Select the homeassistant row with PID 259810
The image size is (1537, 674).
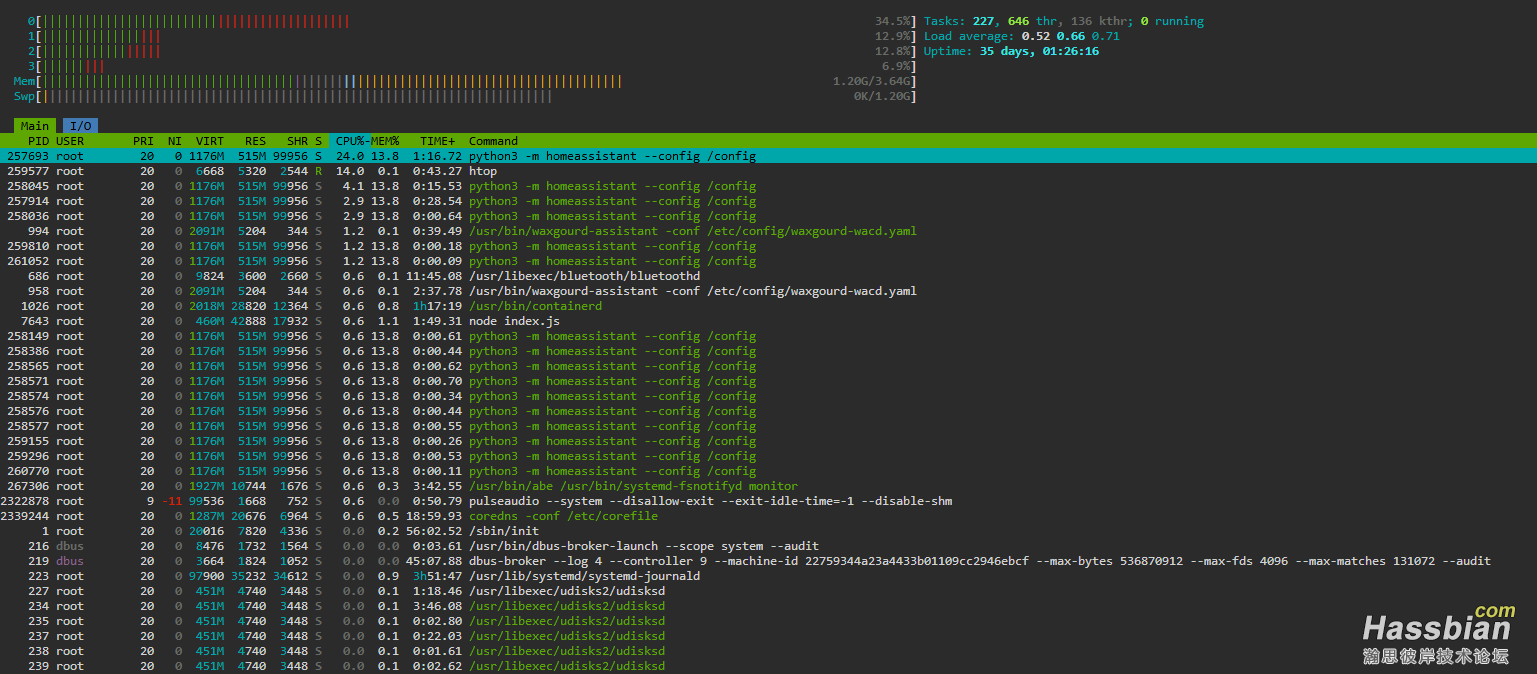(768, 246)
